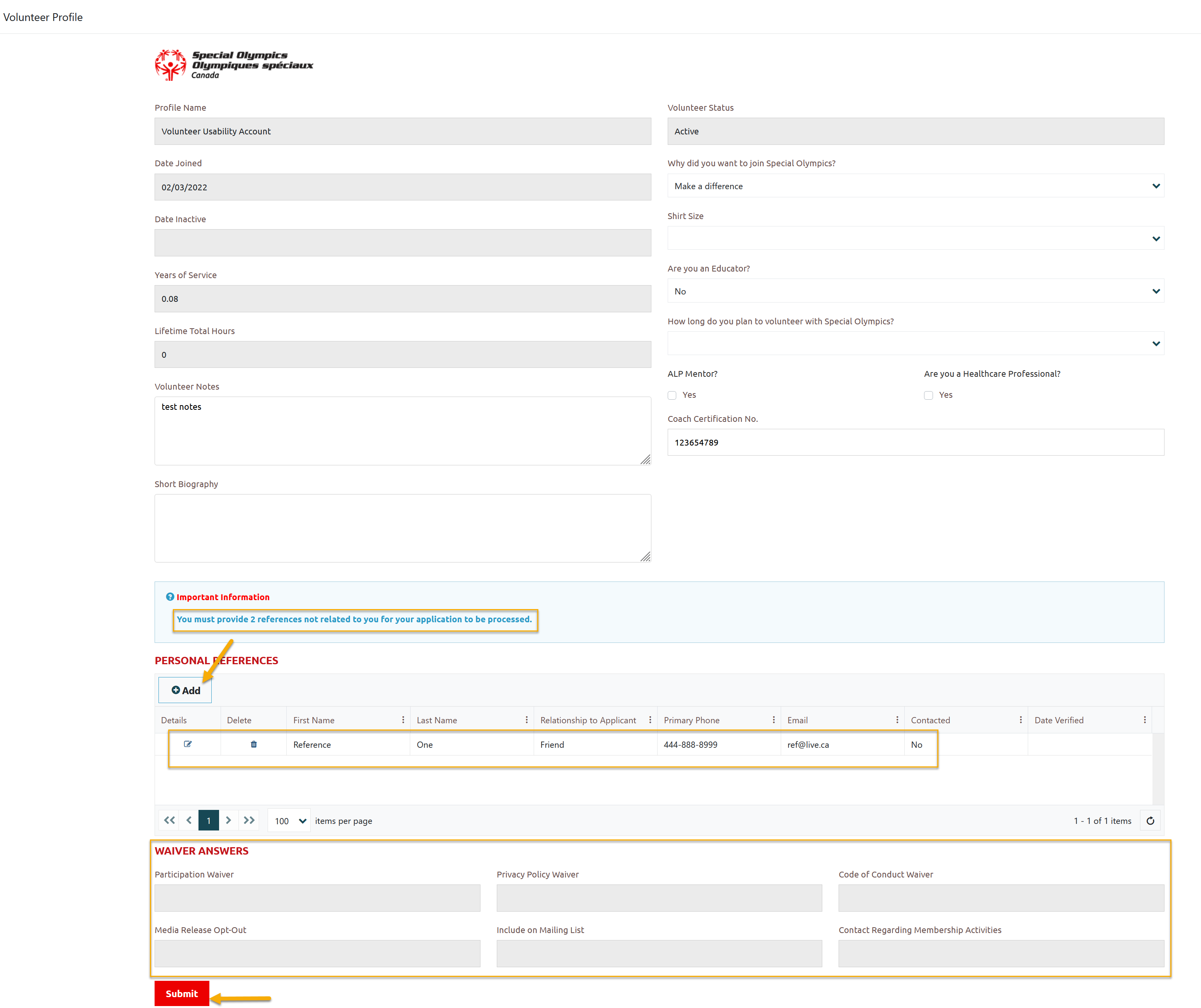1201x1008 pixels.
Task: Go to next page of references
Action: click(x=229, y=820)
